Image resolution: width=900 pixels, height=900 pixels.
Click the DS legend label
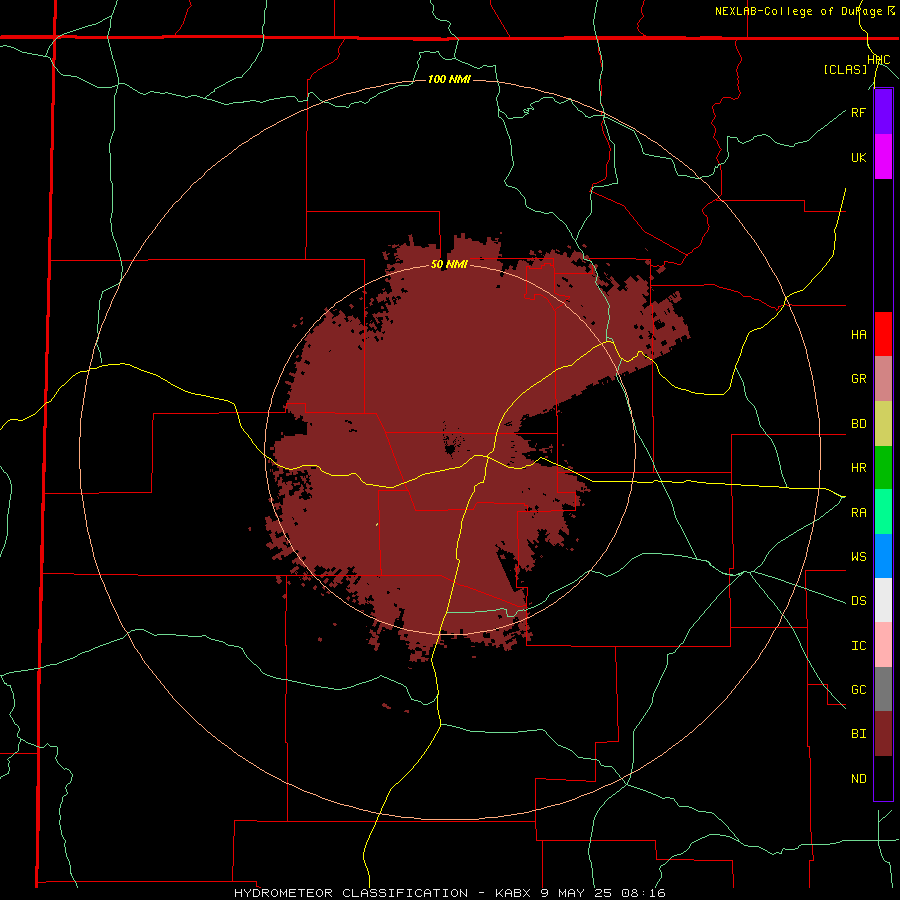pos(858,601)
